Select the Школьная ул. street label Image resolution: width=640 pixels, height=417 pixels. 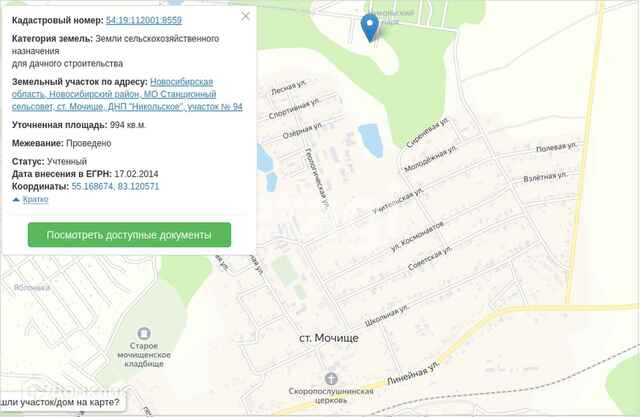point(386,315)
